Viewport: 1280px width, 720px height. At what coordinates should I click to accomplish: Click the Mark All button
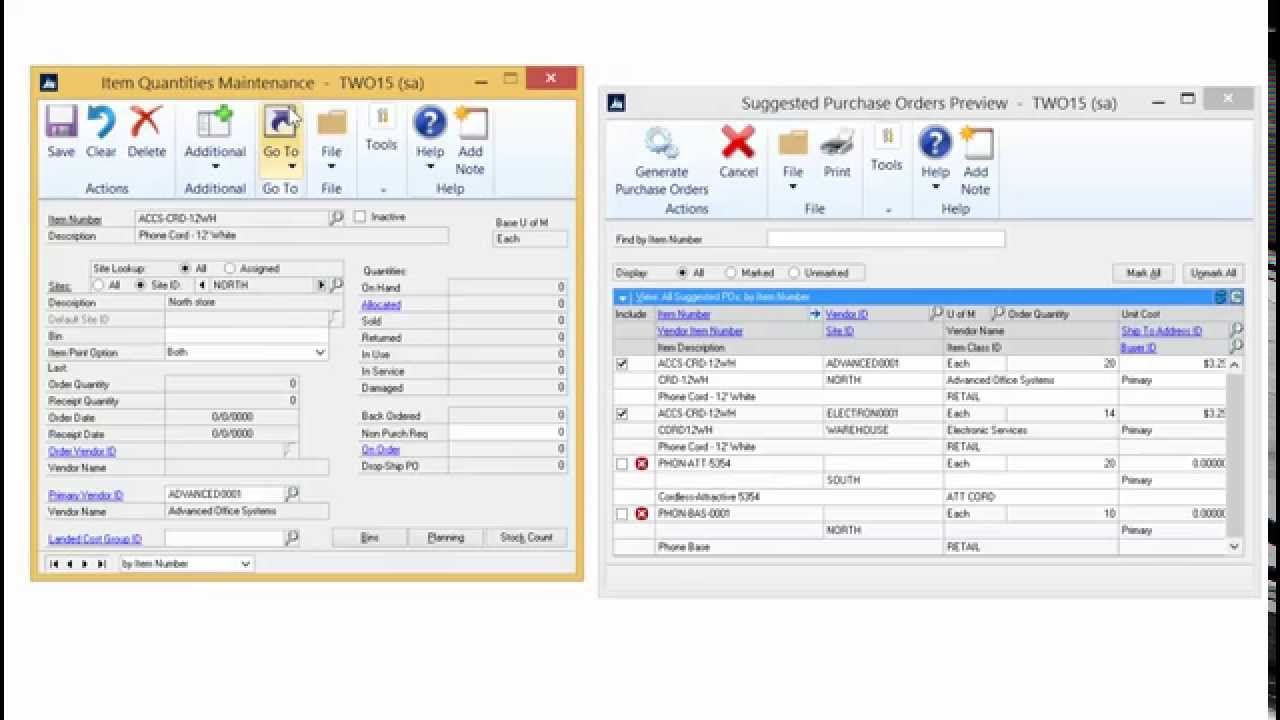tap(1143, 273)
